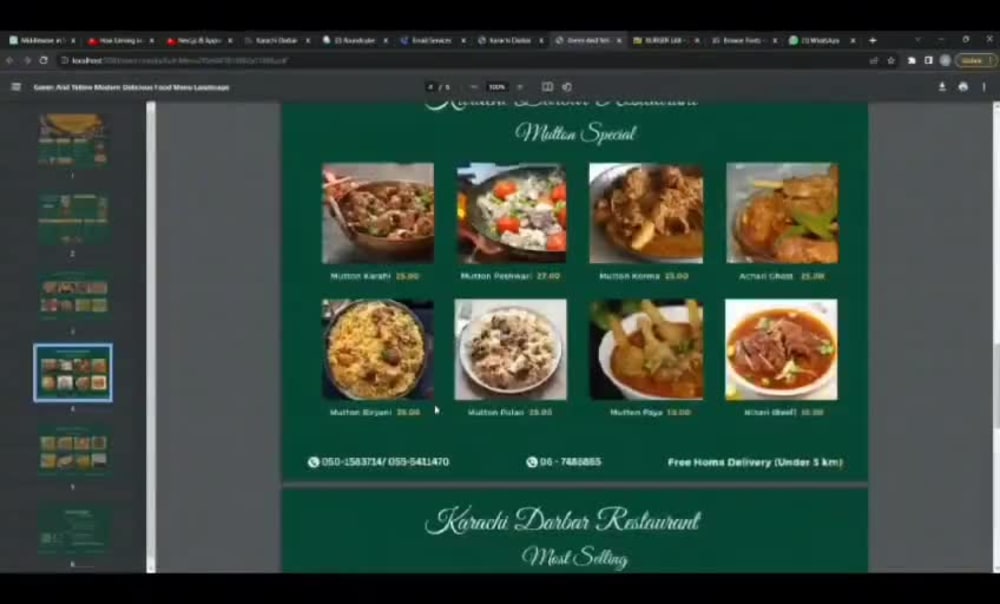Fit PDF to page width
This screenshot has width=1000, height=604.
pos(547,87)
